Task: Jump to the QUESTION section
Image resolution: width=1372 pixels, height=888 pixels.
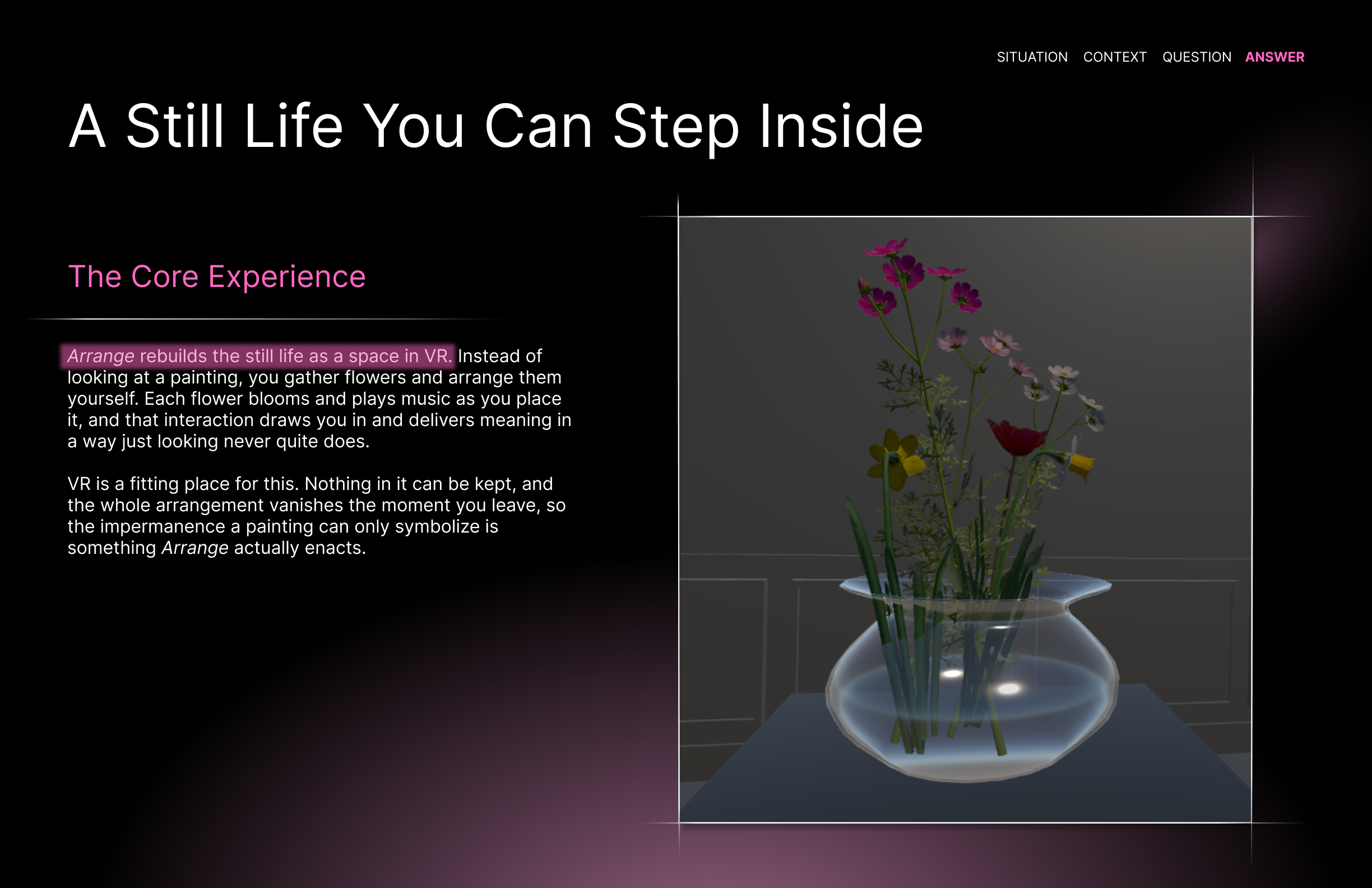Action: (1196, 57)
